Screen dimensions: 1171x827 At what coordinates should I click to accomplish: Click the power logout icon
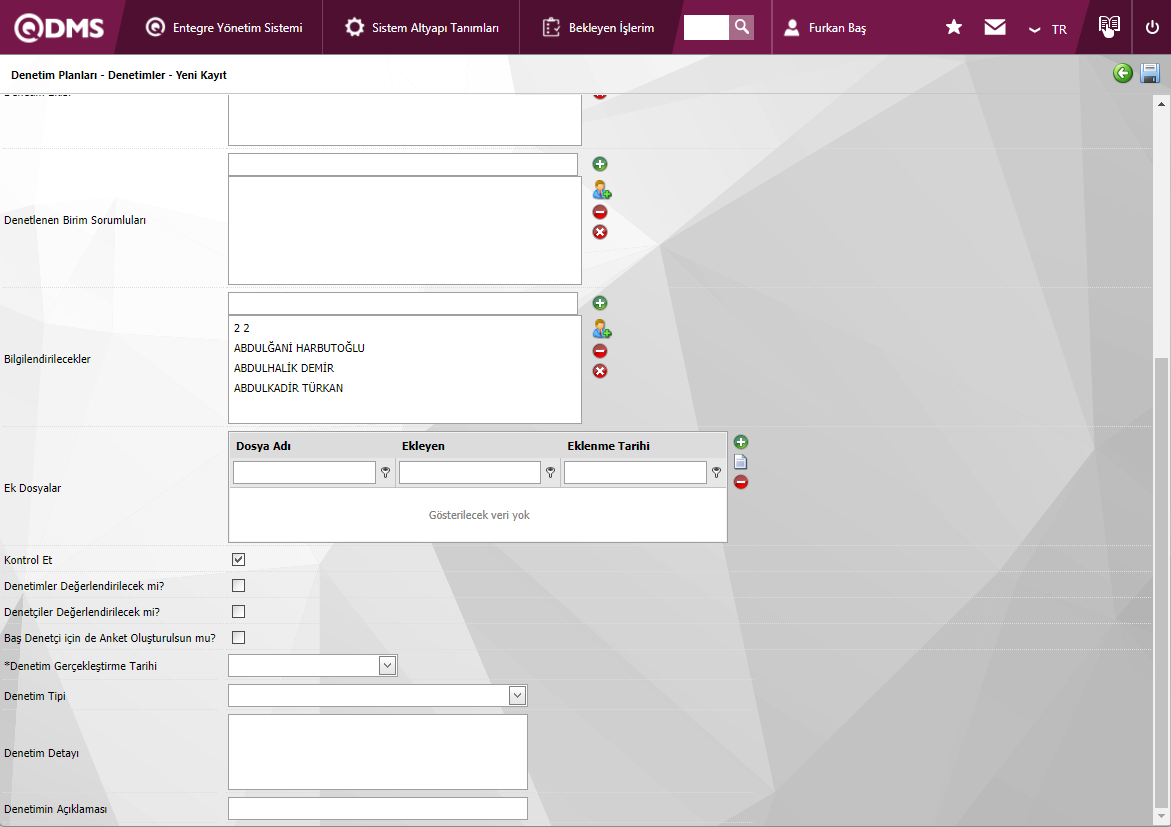(x=1152, y=27)
